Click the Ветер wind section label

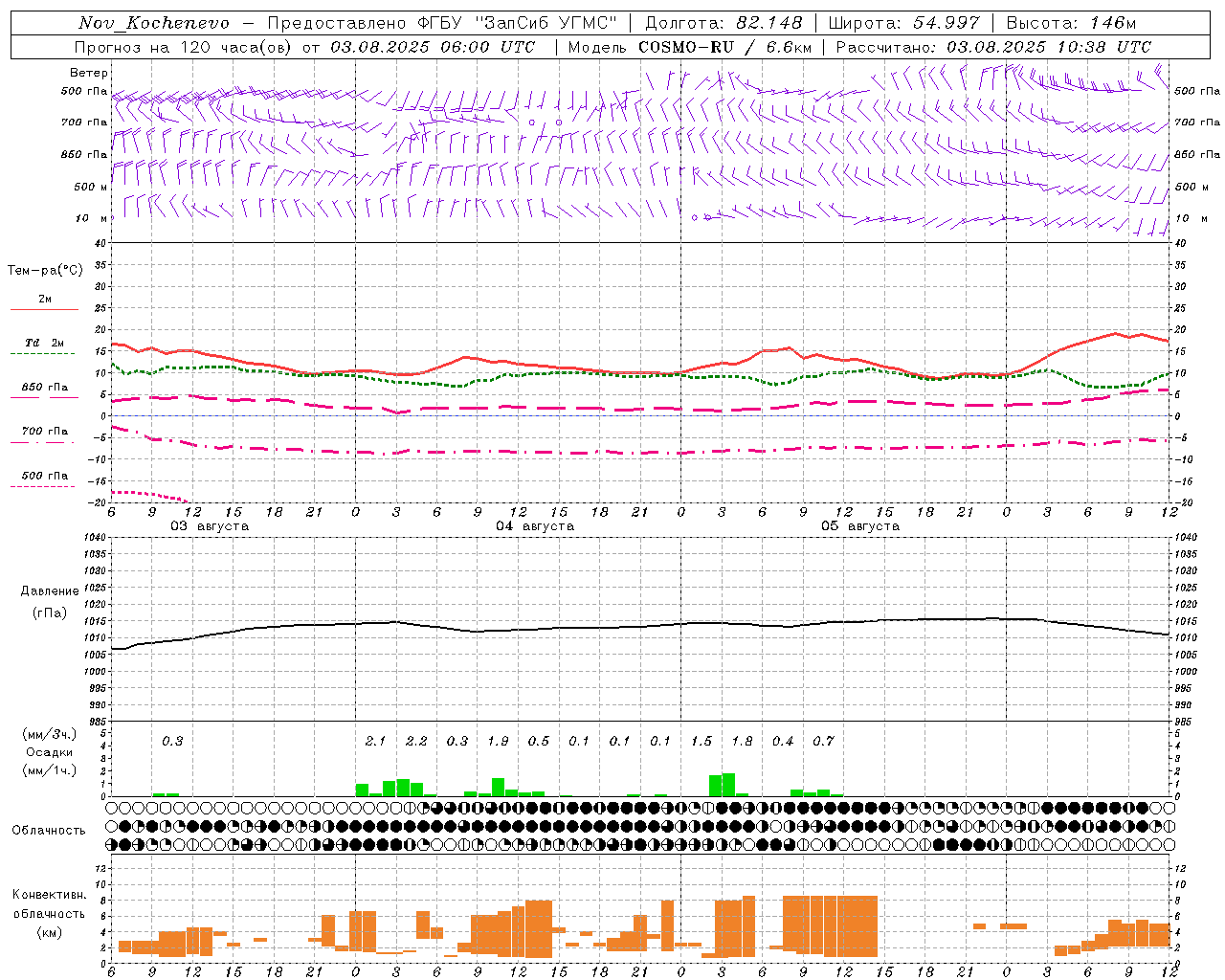(x=89, y=73)
